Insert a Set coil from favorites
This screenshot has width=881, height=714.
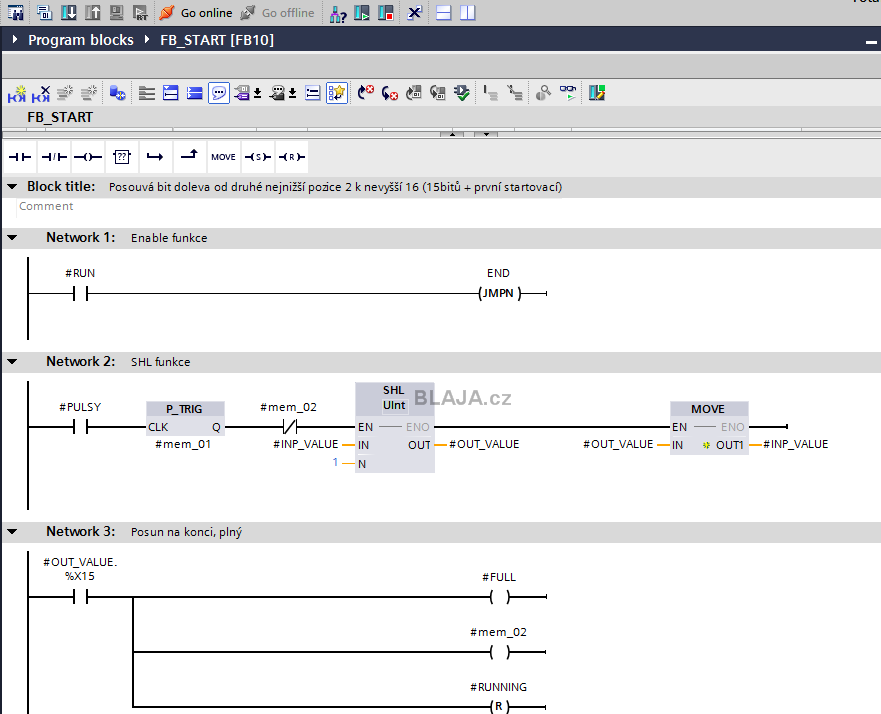257,157
